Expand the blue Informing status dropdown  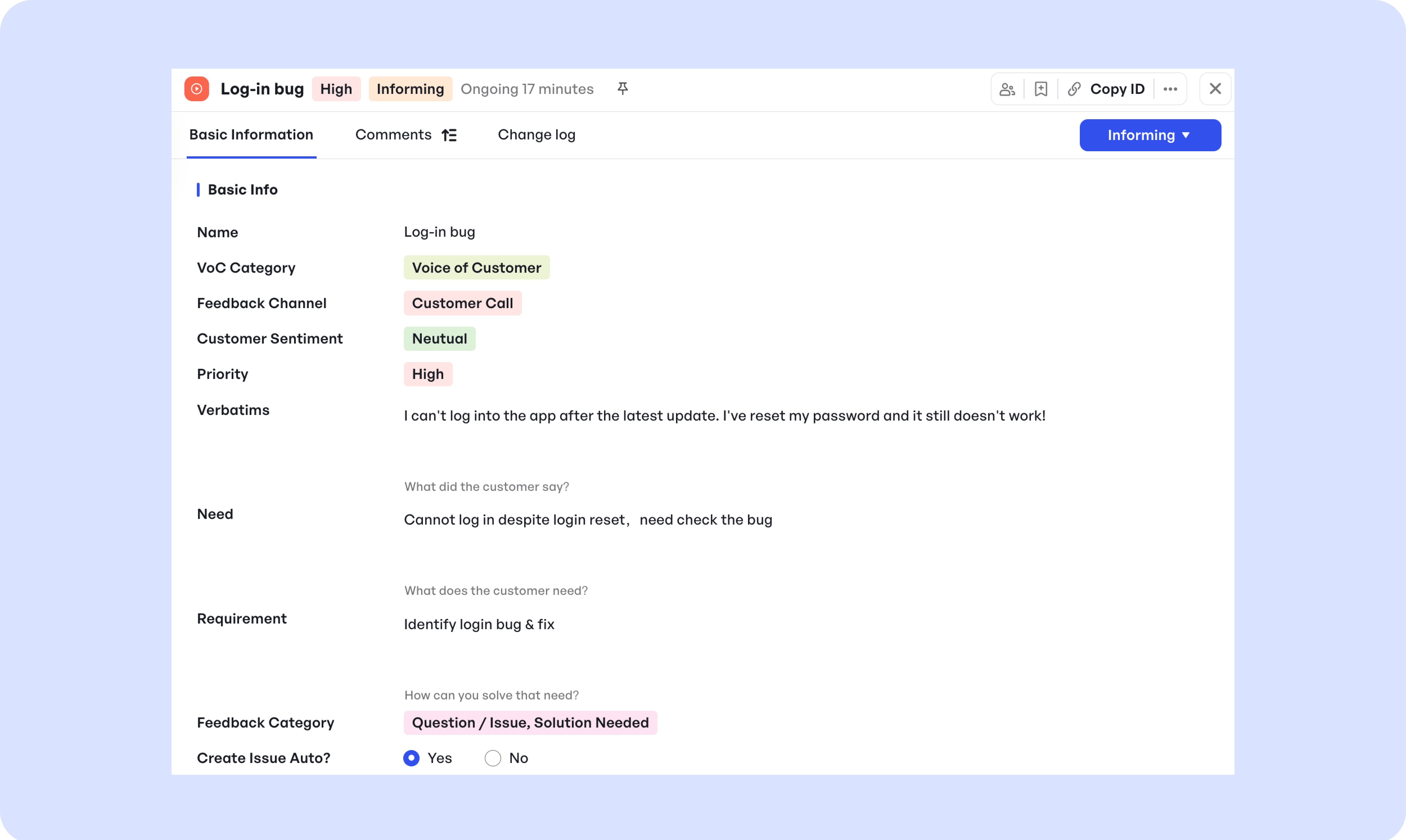click(1150, 135)
